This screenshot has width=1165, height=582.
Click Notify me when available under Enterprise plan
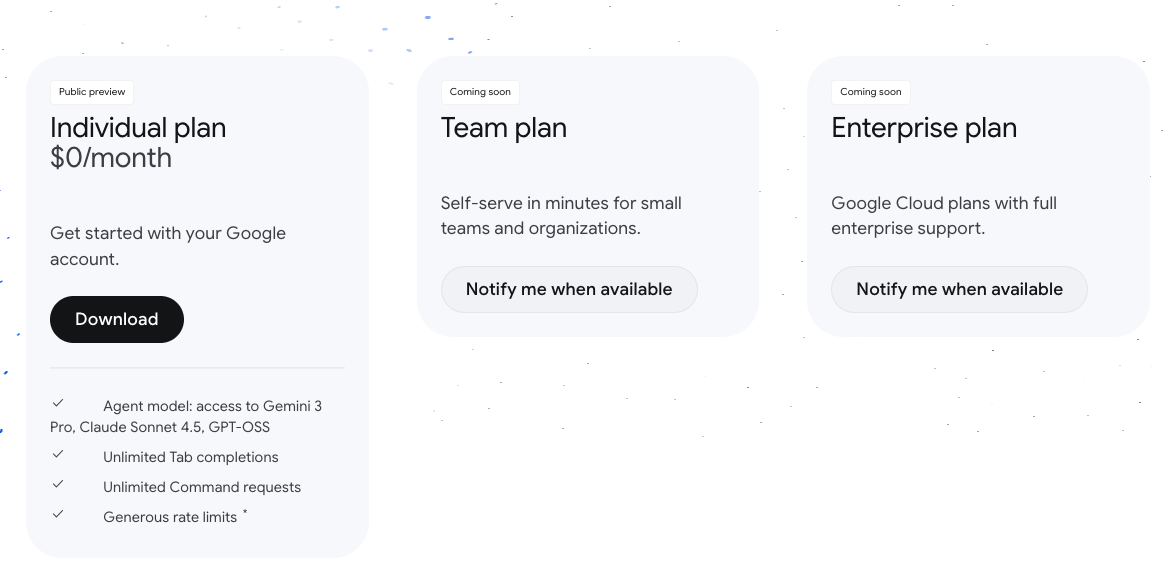coord(959,289)
